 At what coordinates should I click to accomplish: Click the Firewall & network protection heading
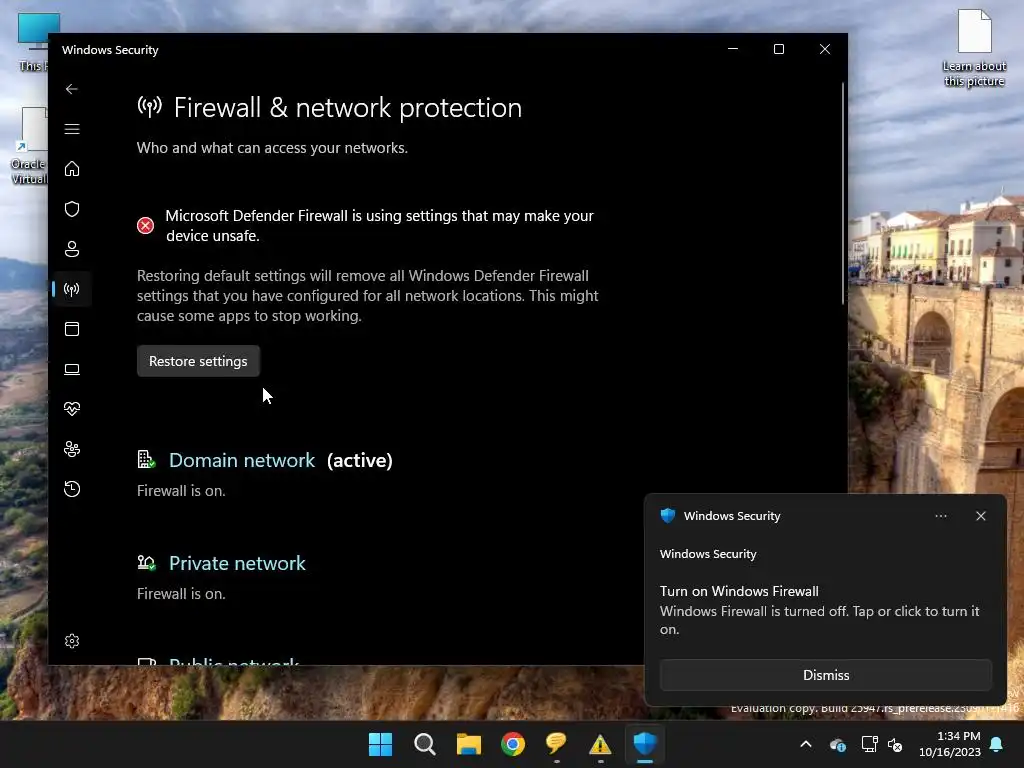pos(347,108)
